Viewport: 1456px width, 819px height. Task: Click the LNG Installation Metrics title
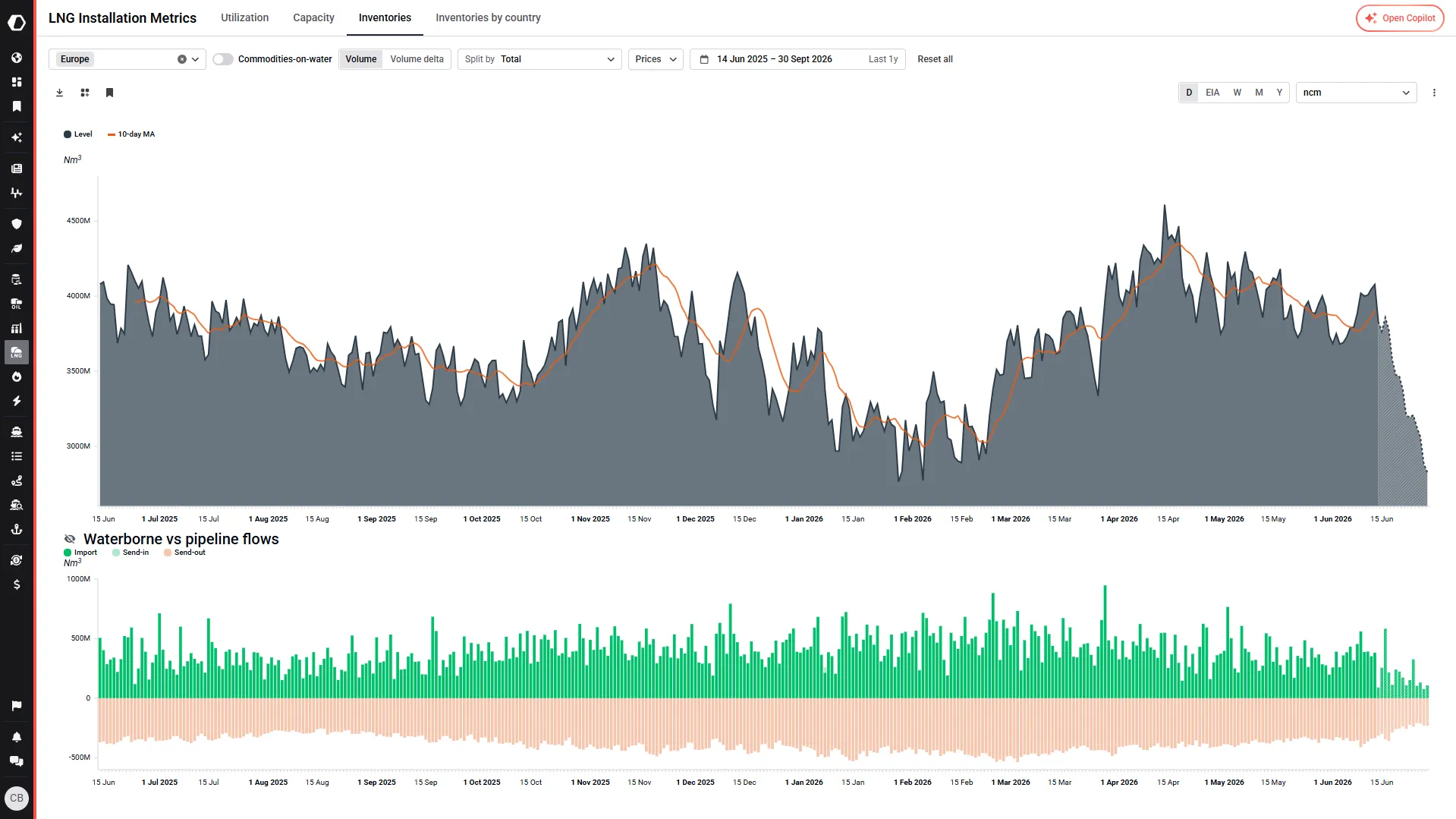(122, 18)
